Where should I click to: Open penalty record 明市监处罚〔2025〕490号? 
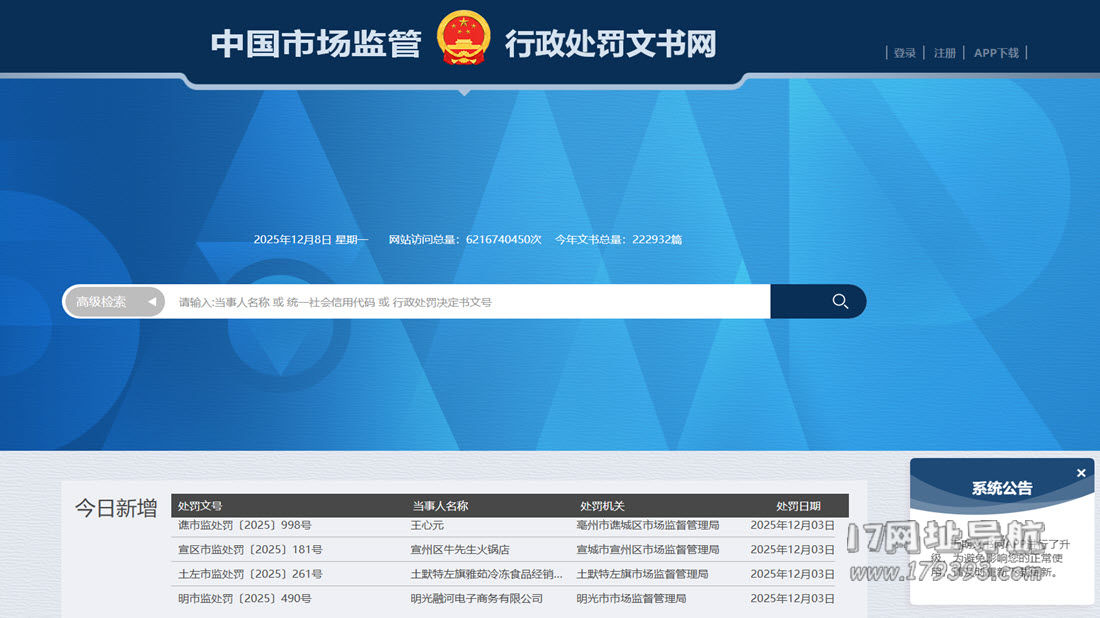pyautogui.click(x=245, y=598)
